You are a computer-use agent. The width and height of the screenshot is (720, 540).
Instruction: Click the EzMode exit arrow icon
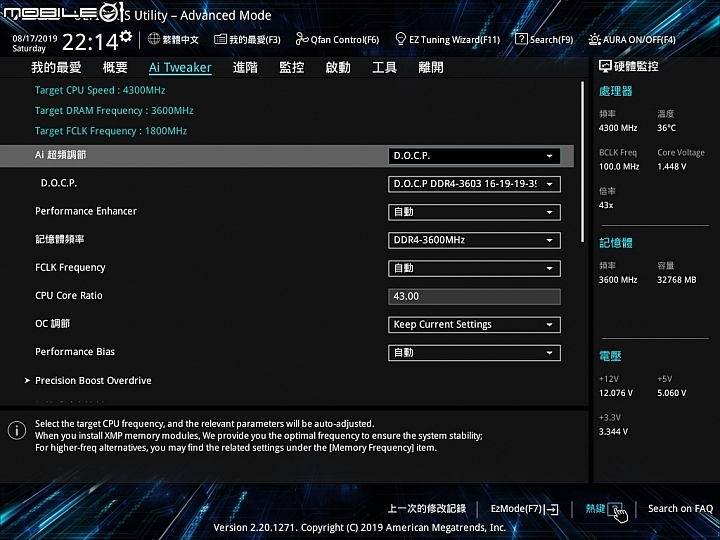[x=553, y=509]
